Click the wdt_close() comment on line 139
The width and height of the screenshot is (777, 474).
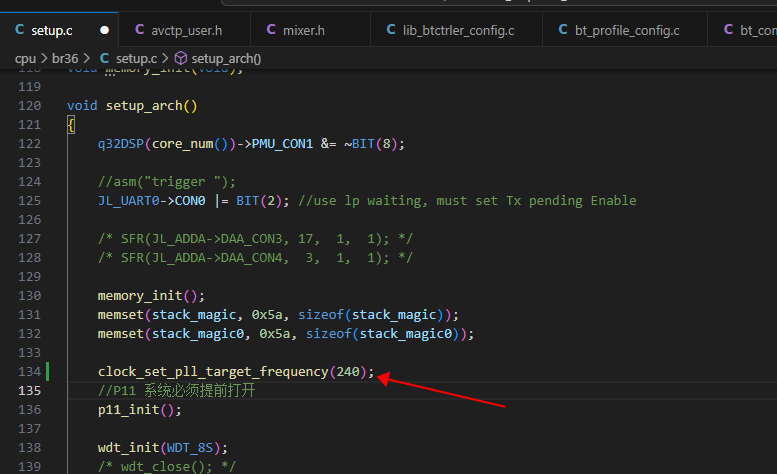[166, 467]
